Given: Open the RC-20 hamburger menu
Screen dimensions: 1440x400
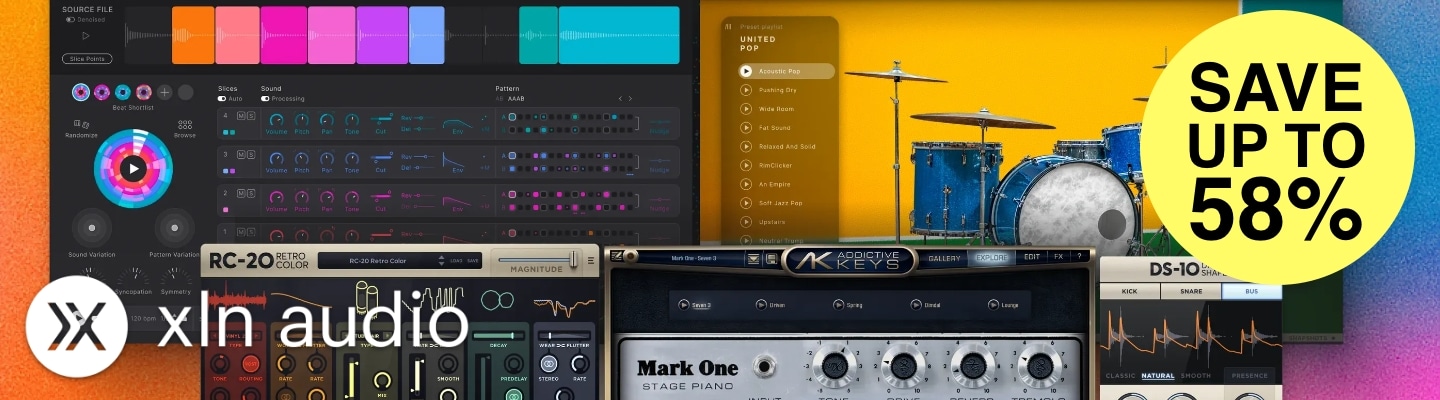Looking at the screenshot, I should click(x=591, y=261).
